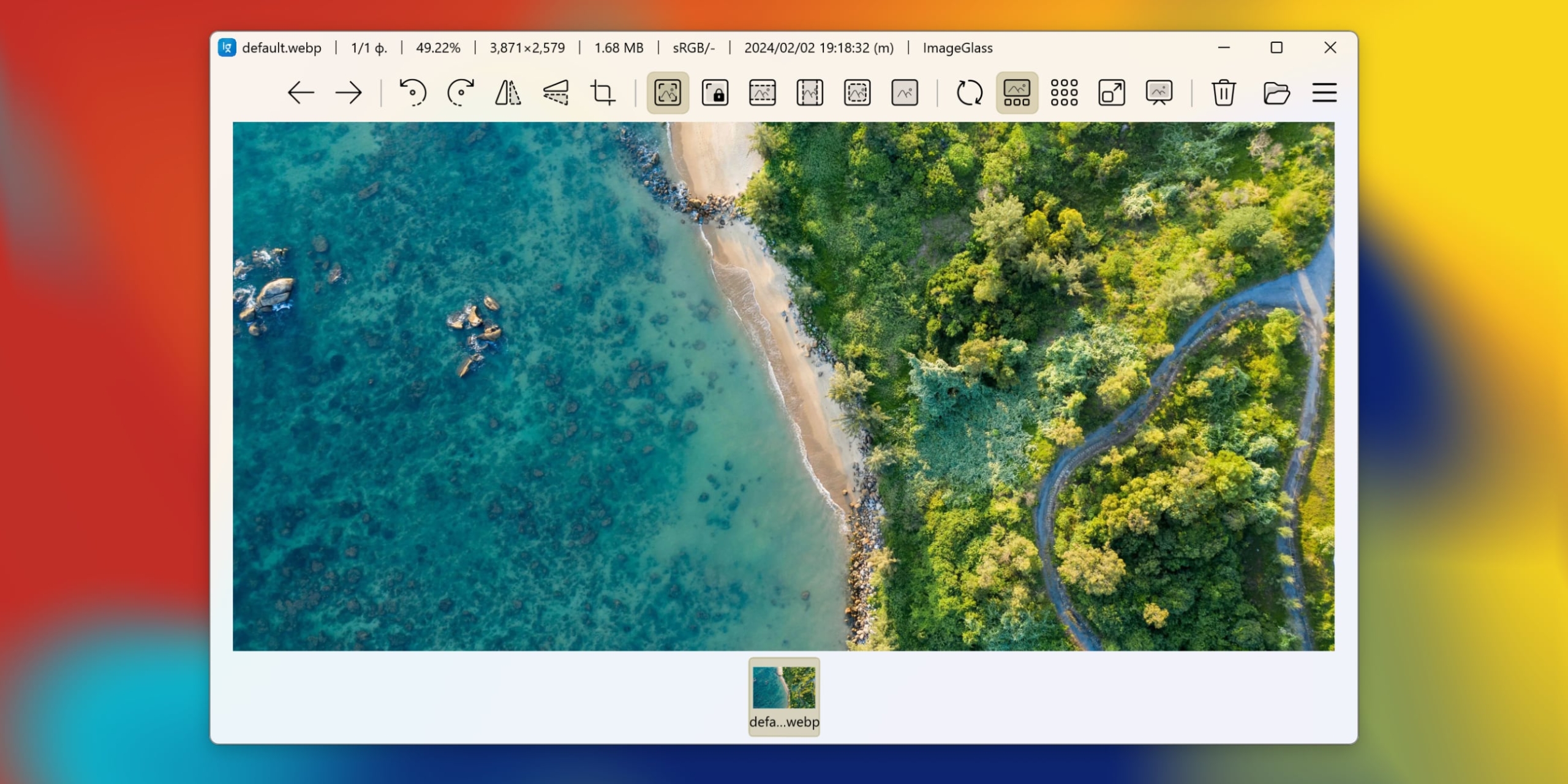Go to the next image arrow
The height and width of the screenshot is (784, 1568).
click(x=349, y=93)
